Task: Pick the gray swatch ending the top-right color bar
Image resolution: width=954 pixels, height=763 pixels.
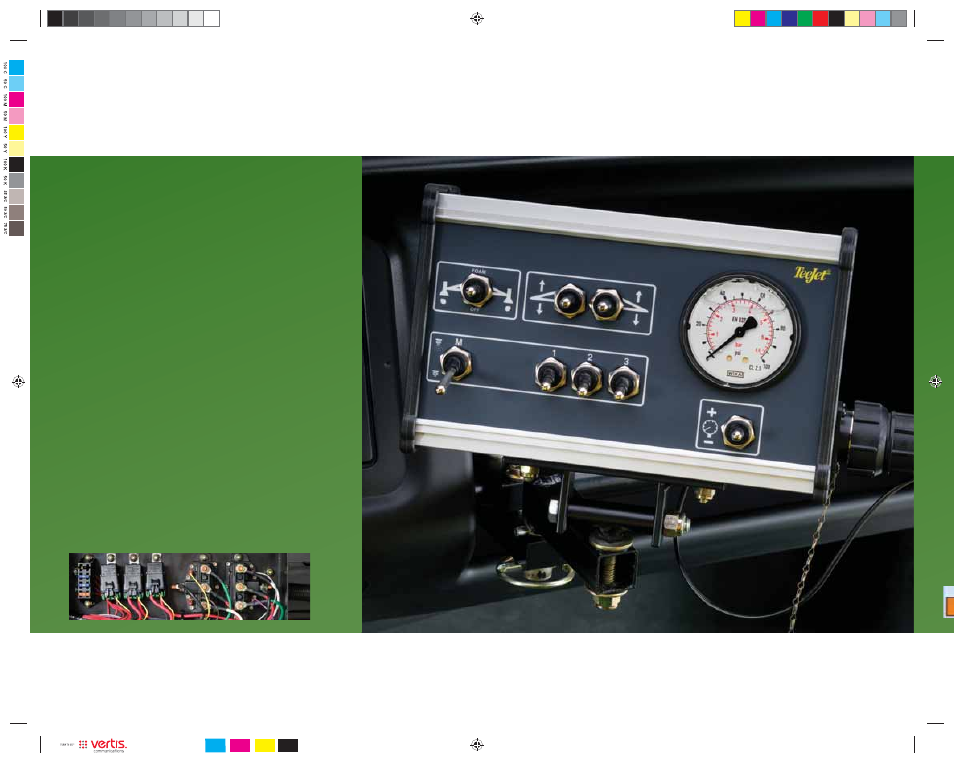Action: (x=899, y=18)
